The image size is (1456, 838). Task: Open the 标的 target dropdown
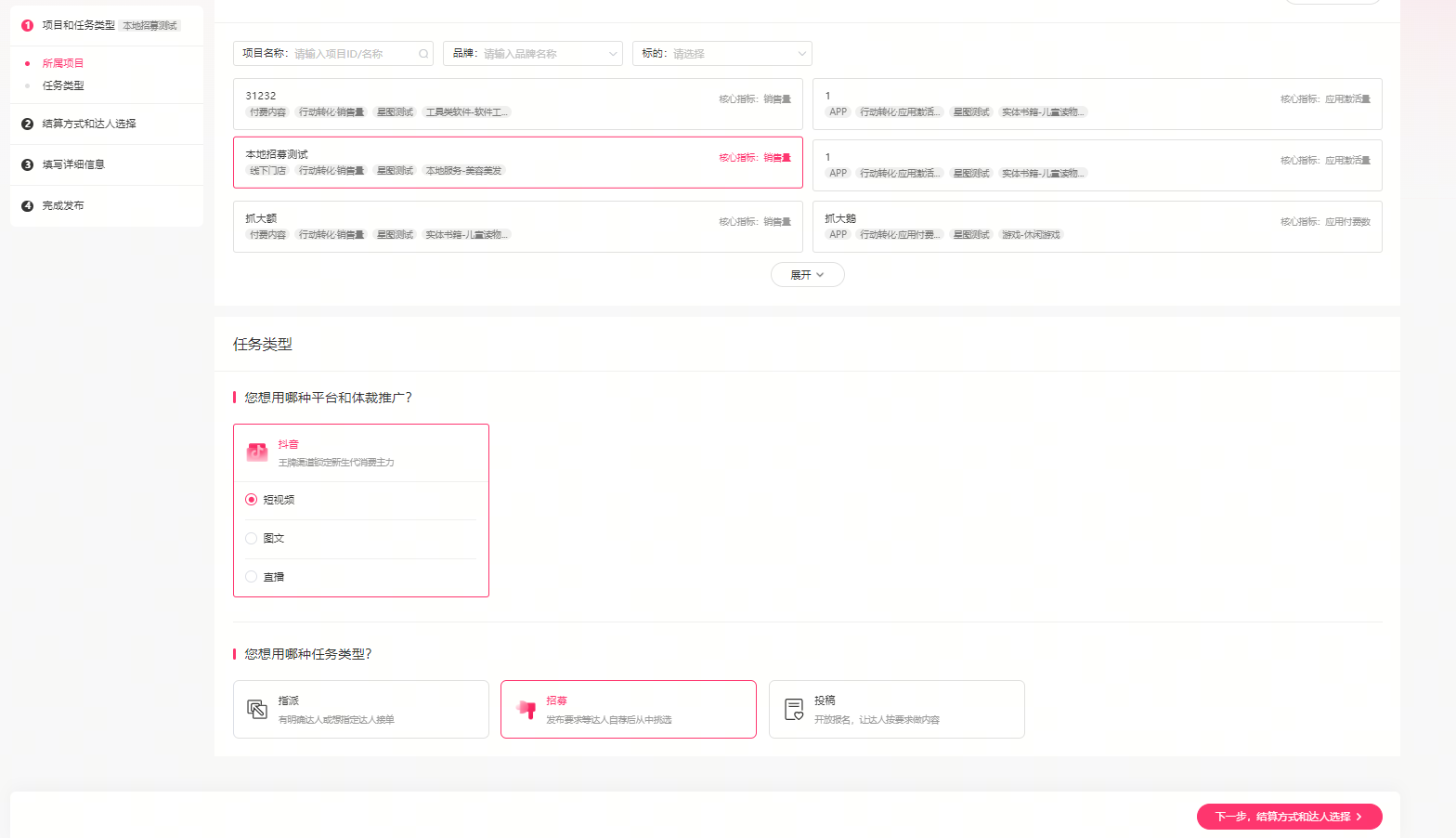click(x=722, y=54)
